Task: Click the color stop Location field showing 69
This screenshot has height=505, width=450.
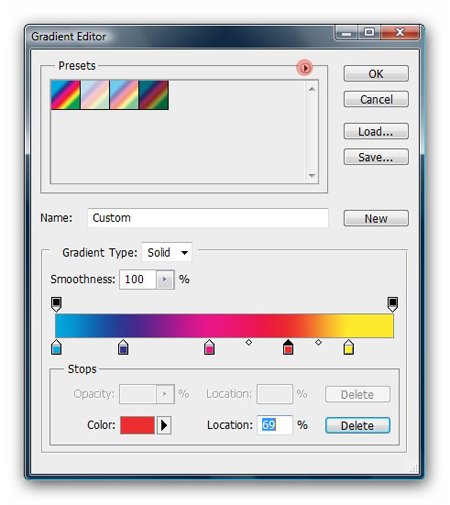Action: coord(275,425)
